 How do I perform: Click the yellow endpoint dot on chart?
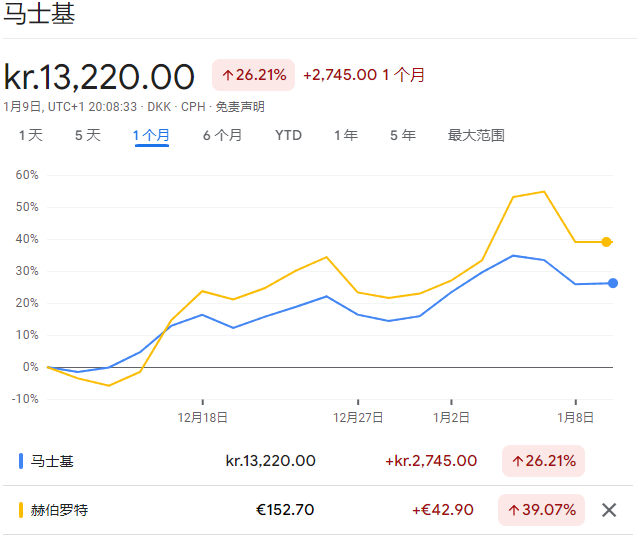[606, 242]
